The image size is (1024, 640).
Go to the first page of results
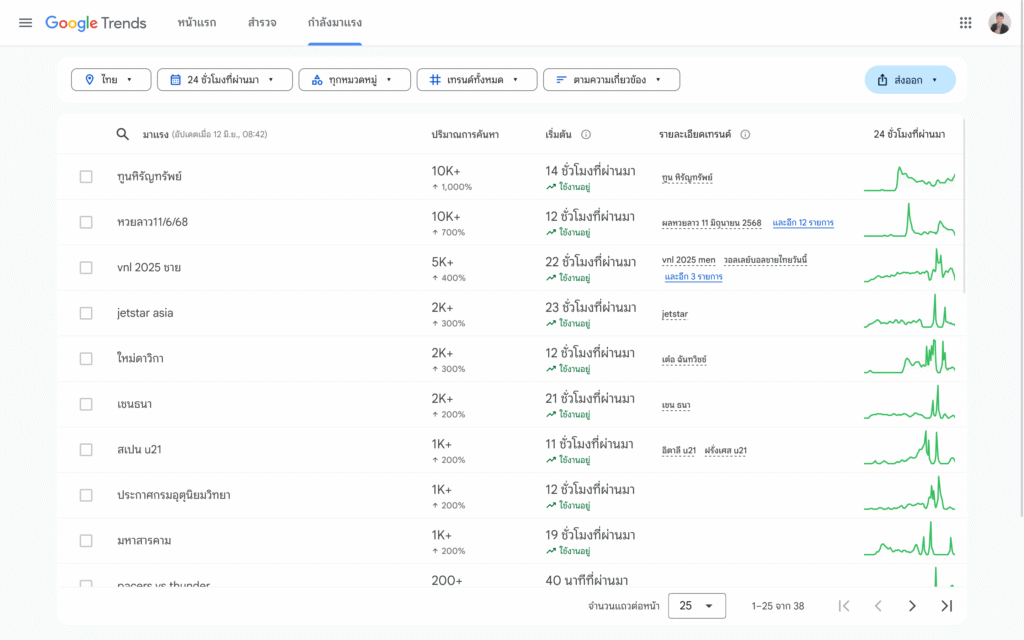844,606
